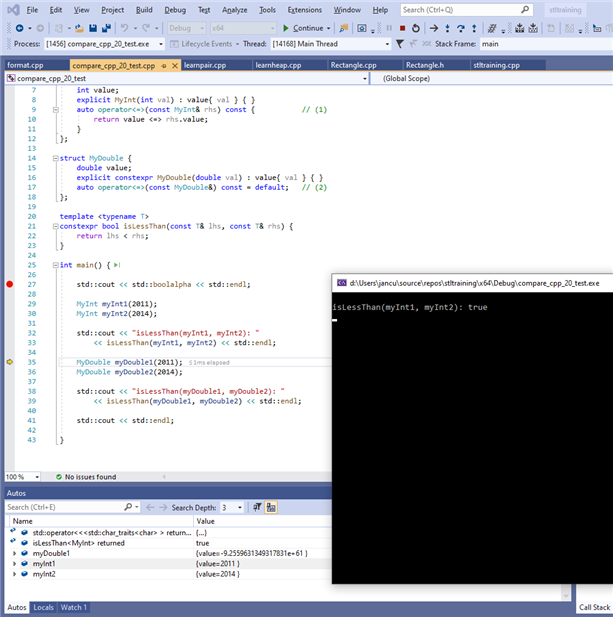613x617 pixels.
Task: Click the Save All toolbar icon
Action: [x=105, y=28]
